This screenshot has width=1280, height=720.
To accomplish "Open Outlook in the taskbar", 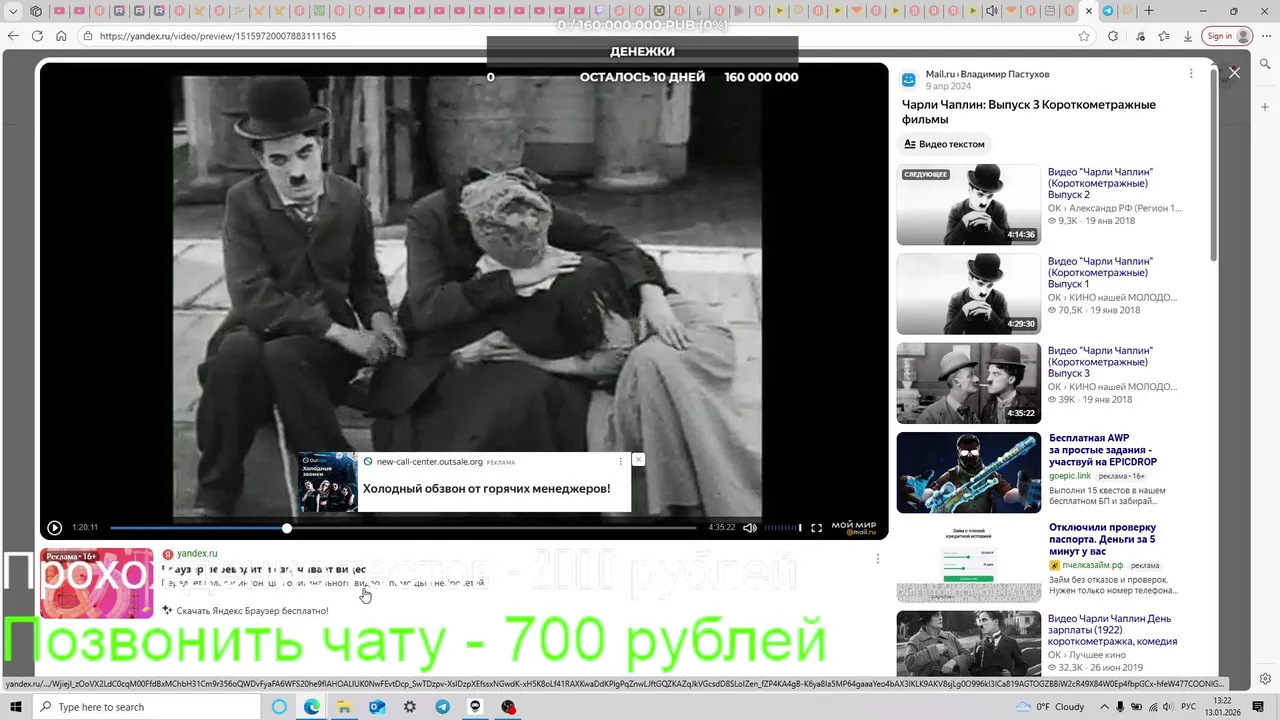I will pyautogui.click(x=377, y=707).
